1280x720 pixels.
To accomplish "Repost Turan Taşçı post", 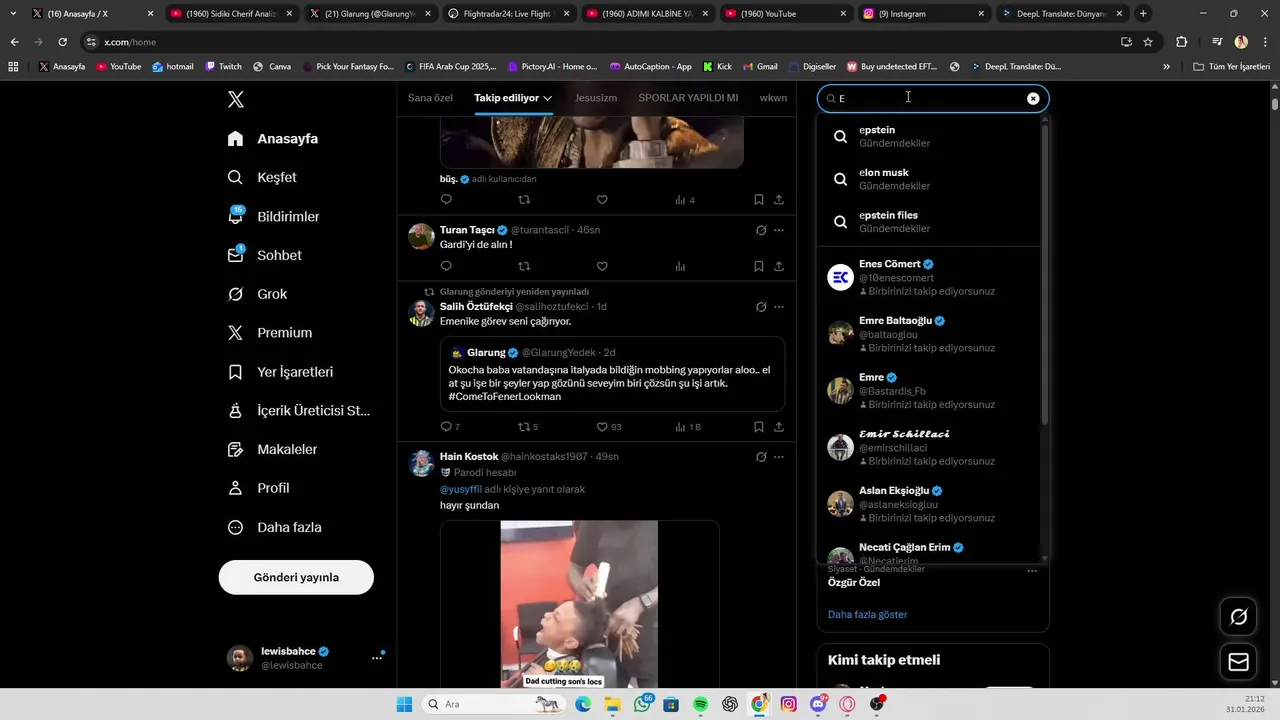I will pos(524,266).
